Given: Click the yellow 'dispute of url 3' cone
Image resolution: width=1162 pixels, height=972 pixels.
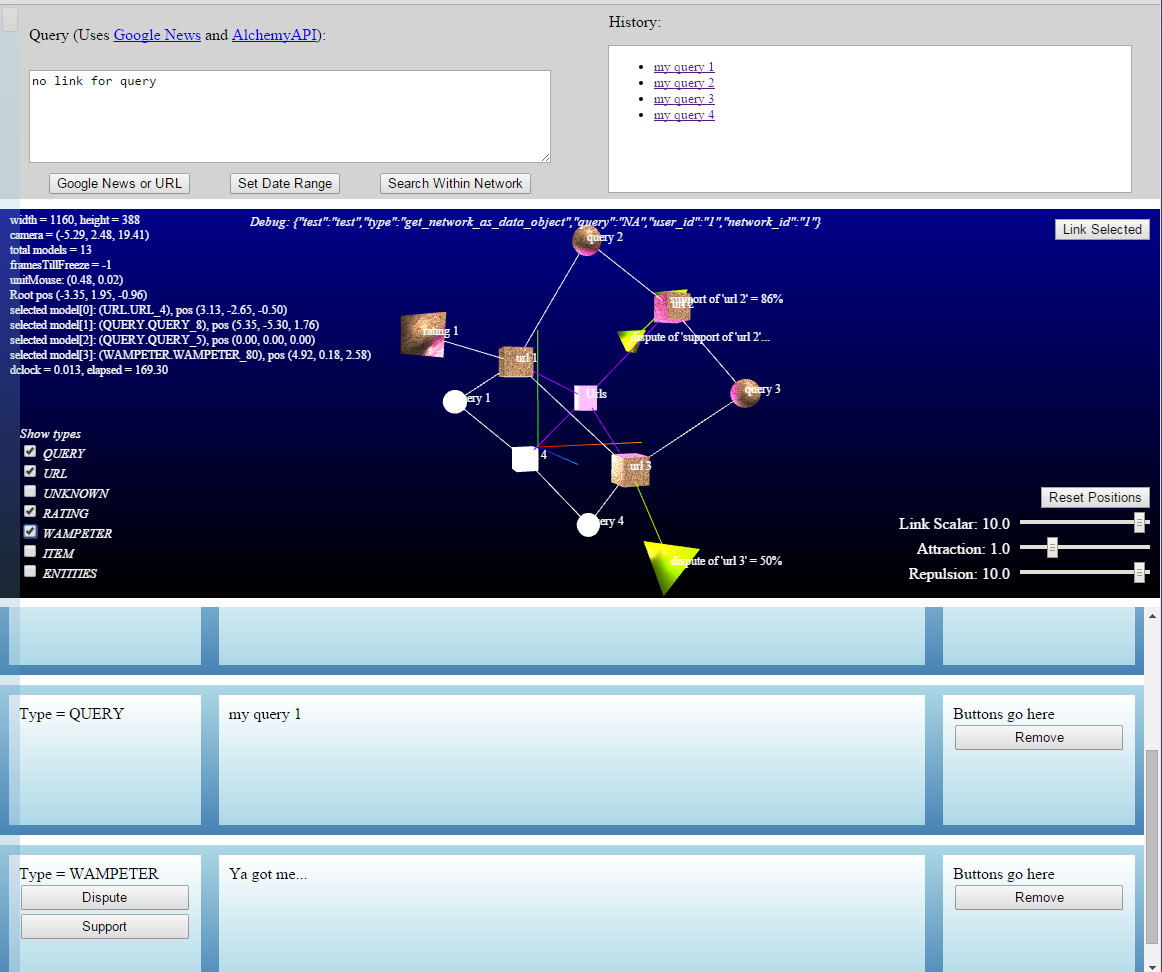Looking at the screenshot, I should (x=661, y=565).
